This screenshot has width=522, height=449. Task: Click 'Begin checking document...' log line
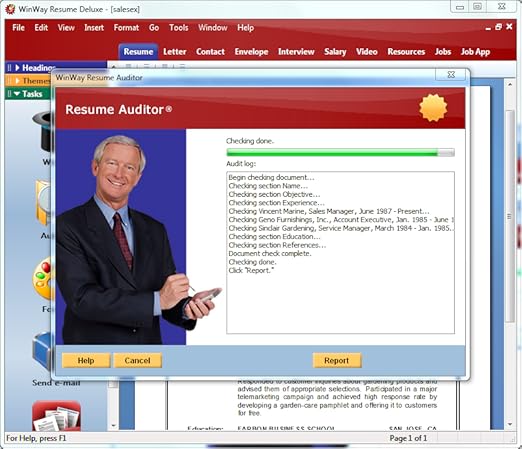[x=271, y=177]
